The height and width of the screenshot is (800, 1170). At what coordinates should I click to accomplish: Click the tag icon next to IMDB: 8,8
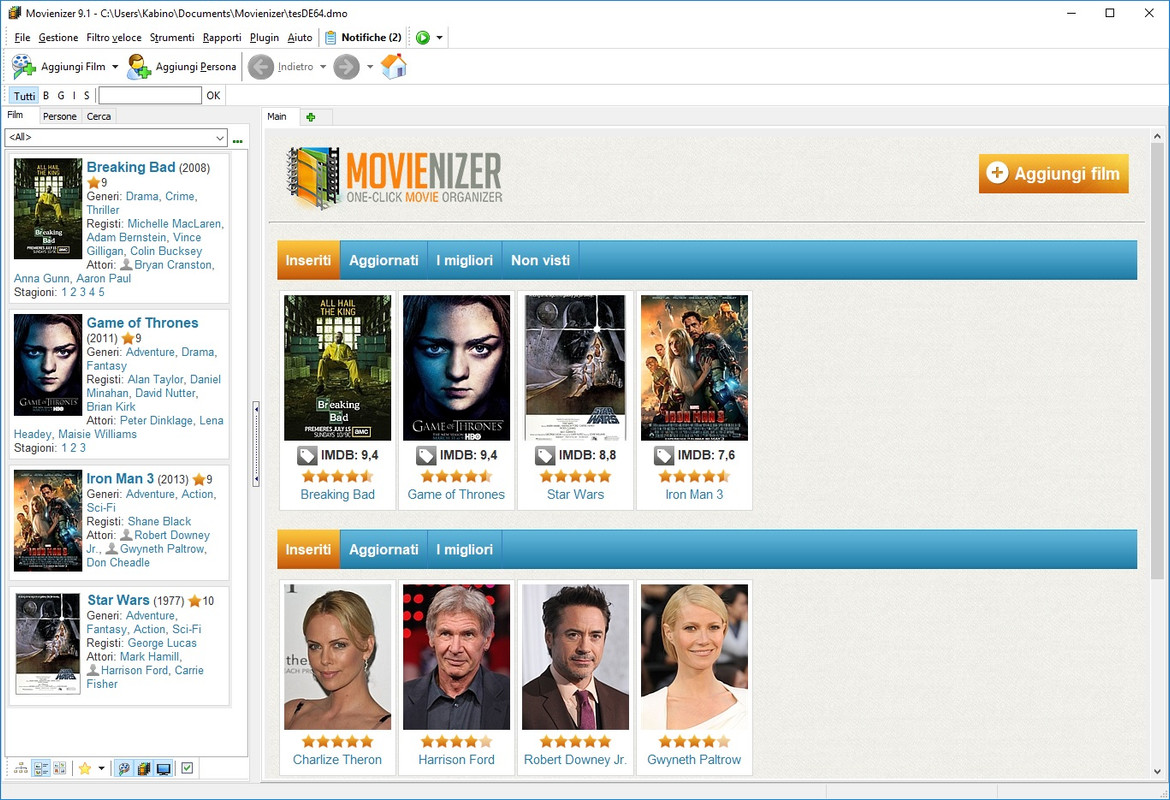point(545,455)
